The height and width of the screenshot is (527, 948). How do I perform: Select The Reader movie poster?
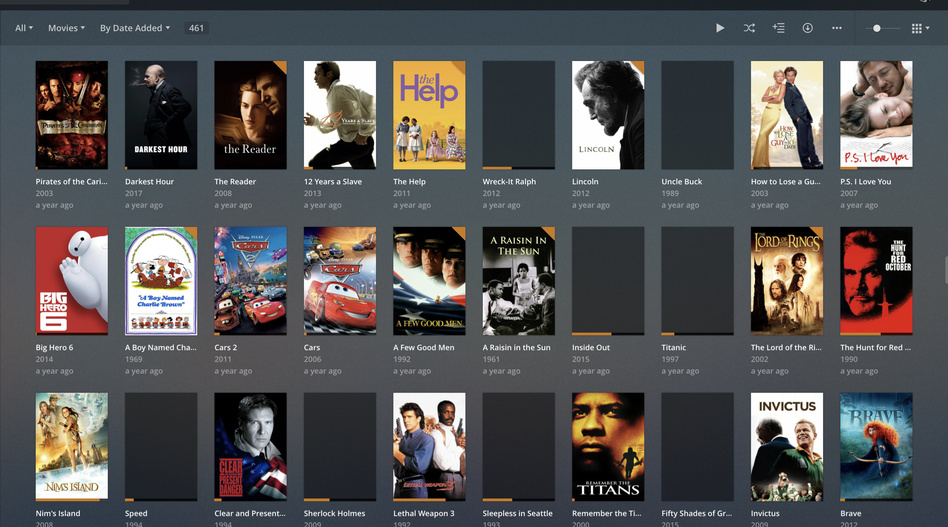[250, 115]
